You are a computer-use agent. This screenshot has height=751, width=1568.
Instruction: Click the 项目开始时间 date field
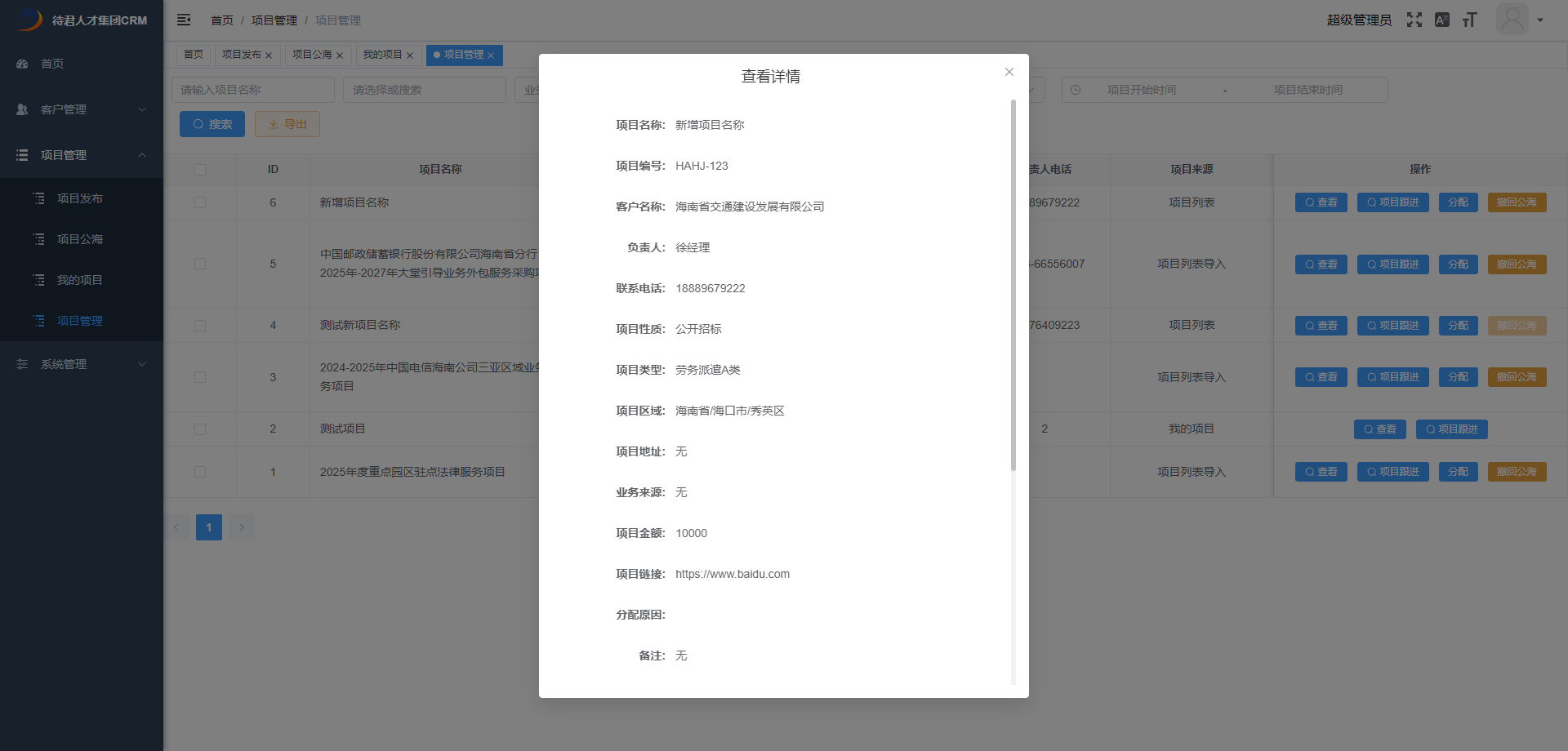coord(1142,90)
